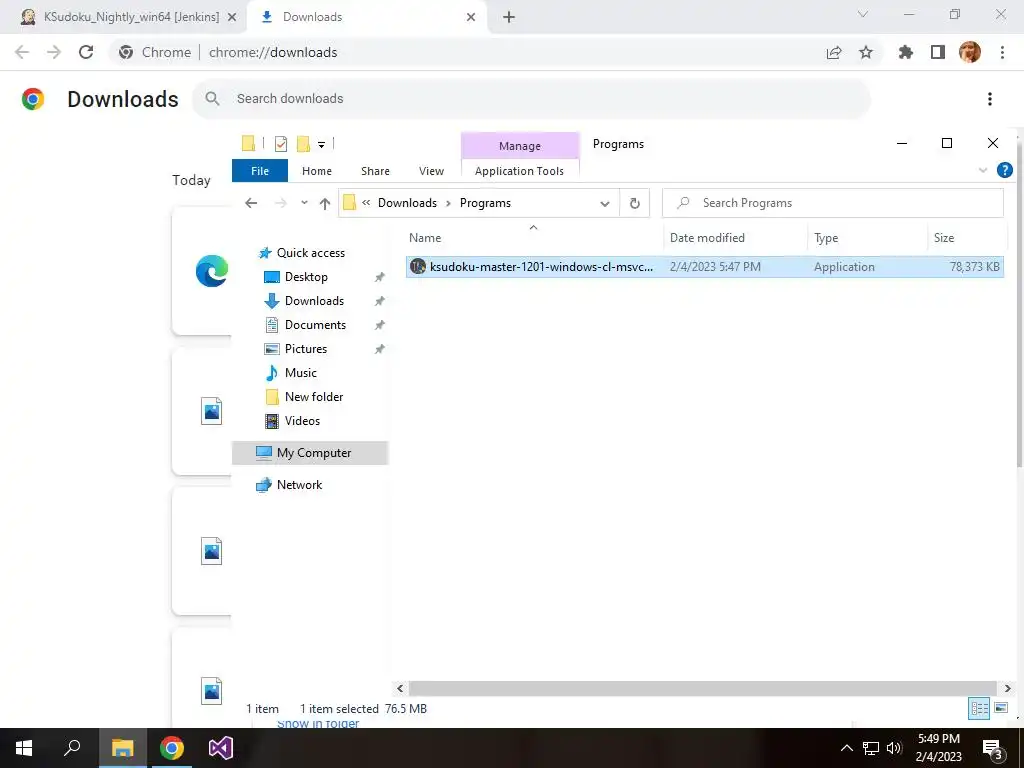Click Chrome icon on the taskbar
Image resolution: width=1024 pixels, height=768 pixels.
[x=172, y=748]
